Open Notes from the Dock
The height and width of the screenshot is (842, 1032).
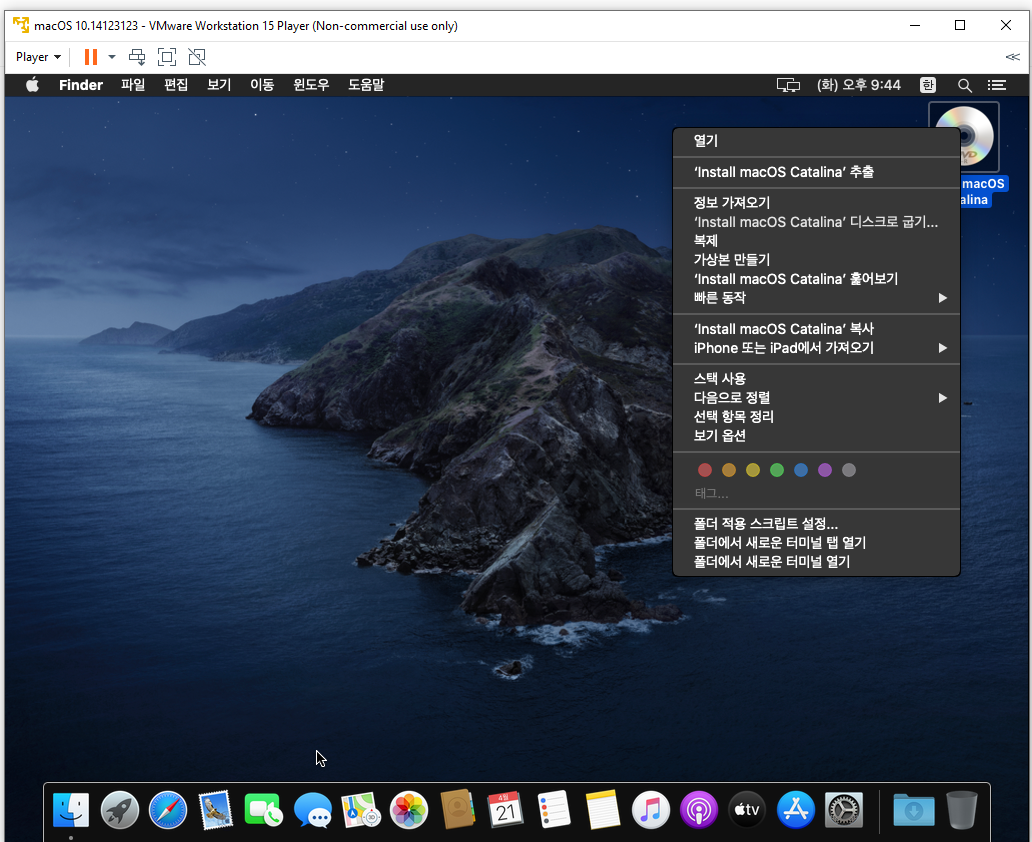[602, 810]
